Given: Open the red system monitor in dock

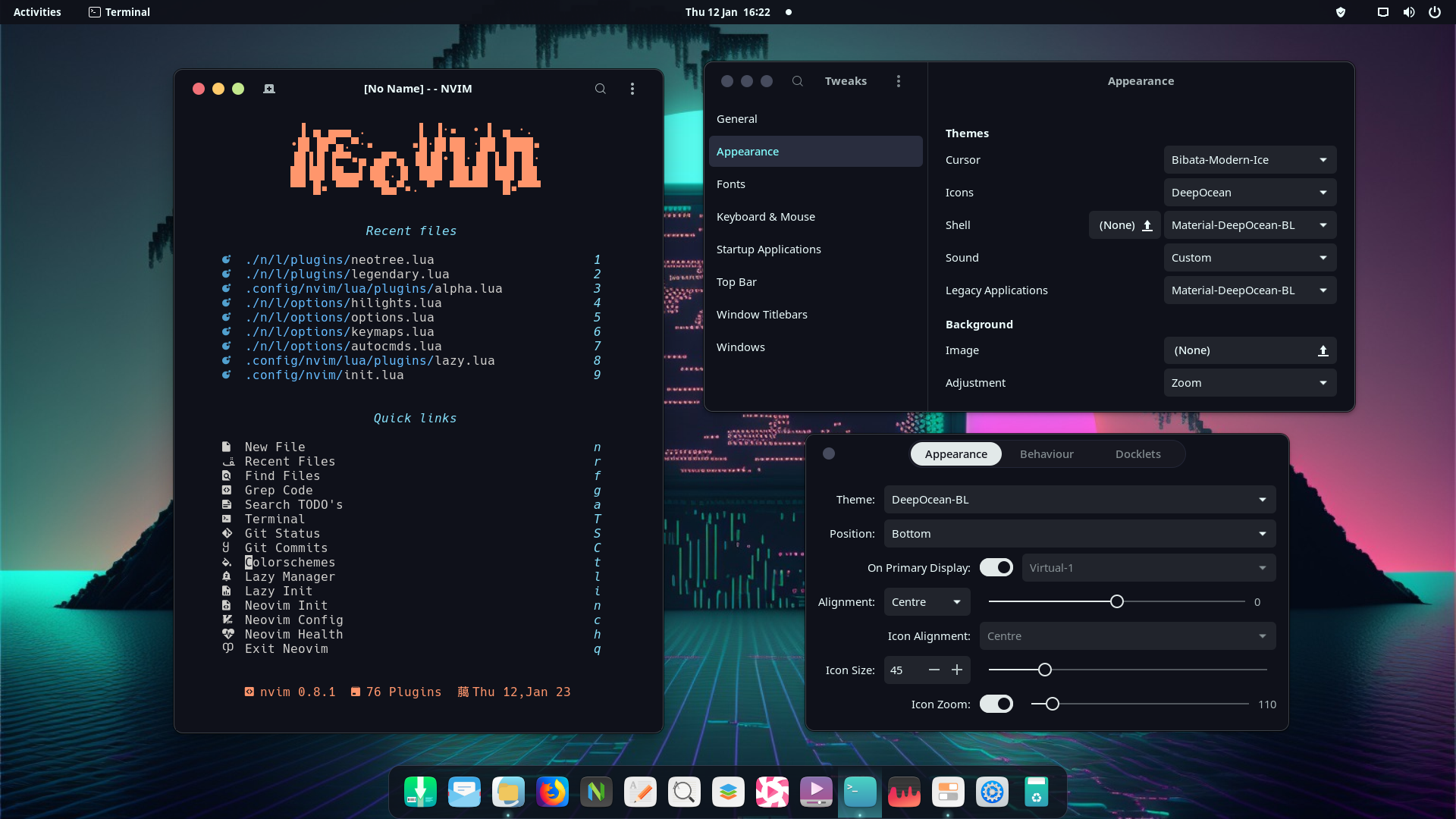Looking at the screenshot, I should 904,792.
